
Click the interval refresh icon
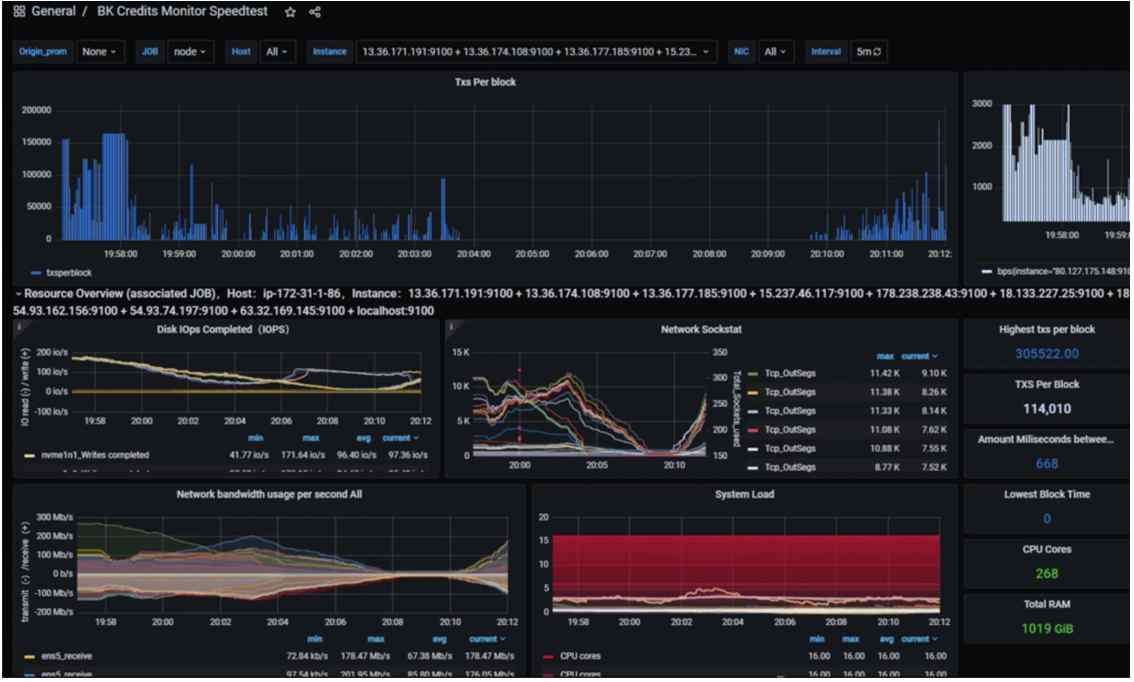(877, 52)
